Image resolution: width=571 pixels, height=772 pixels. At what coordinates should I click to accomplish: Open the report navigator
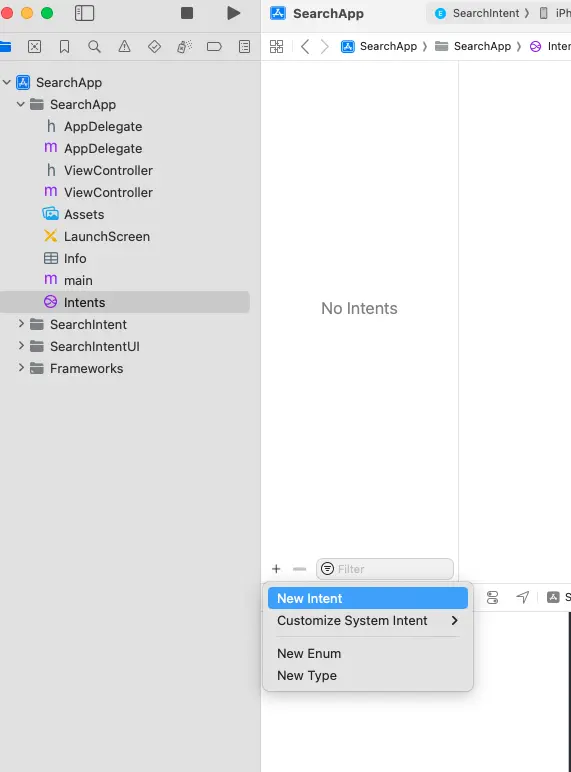pos(245,47)
